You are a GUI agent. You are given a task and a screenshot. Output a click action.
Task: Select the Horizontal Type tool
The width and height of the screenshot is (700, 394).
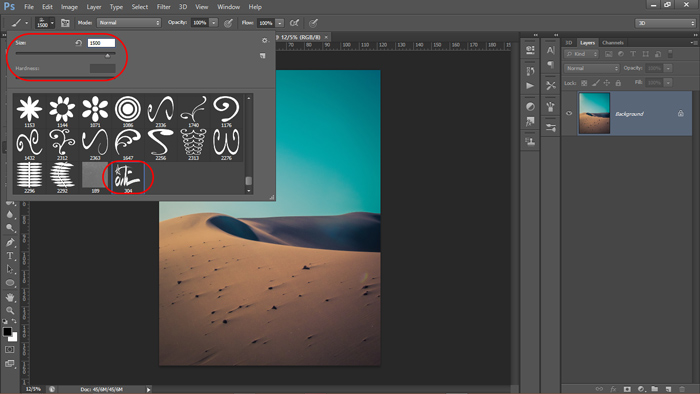pos(10,256)
